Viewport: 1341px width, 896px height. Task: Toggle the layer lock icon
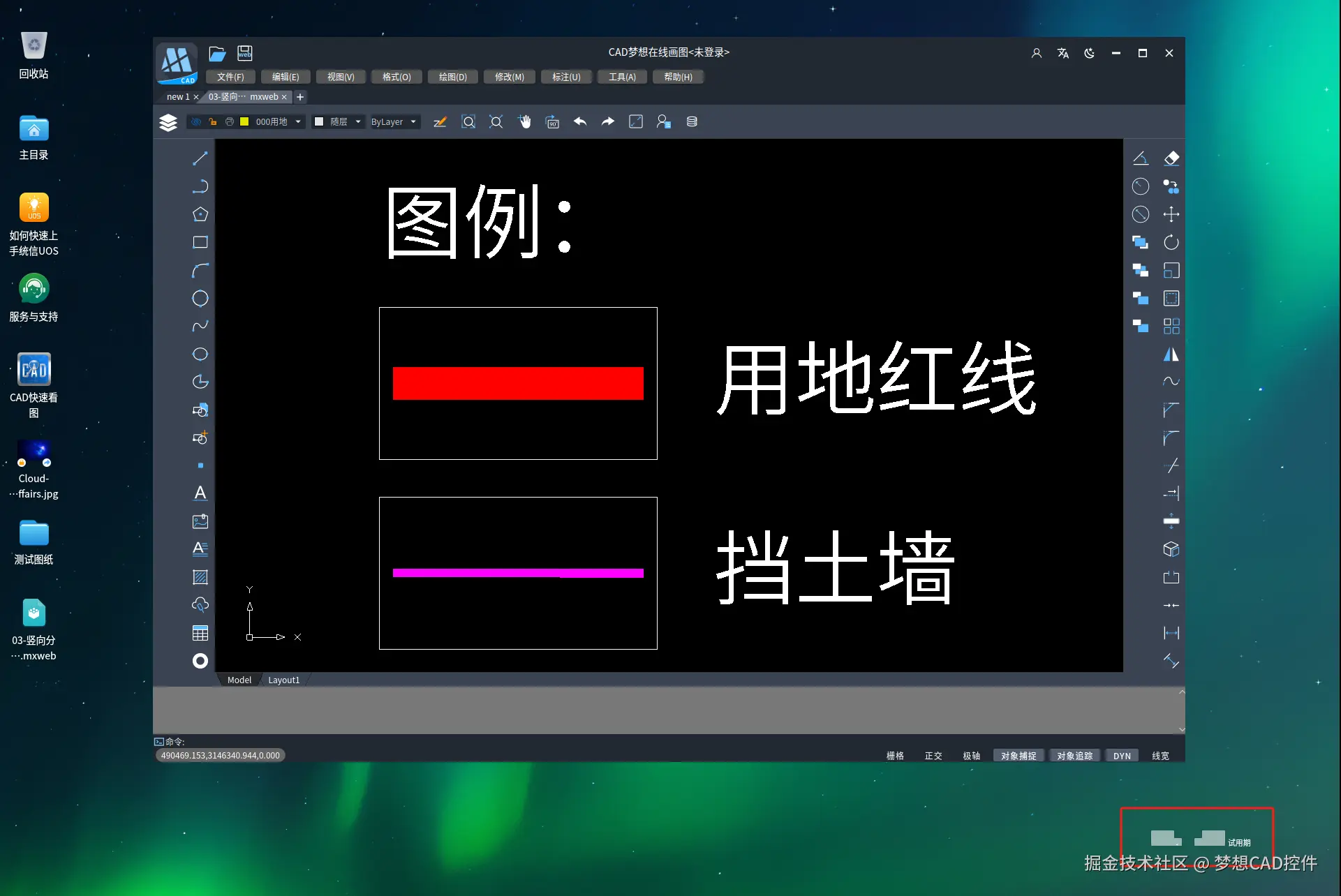coord(212,121)
